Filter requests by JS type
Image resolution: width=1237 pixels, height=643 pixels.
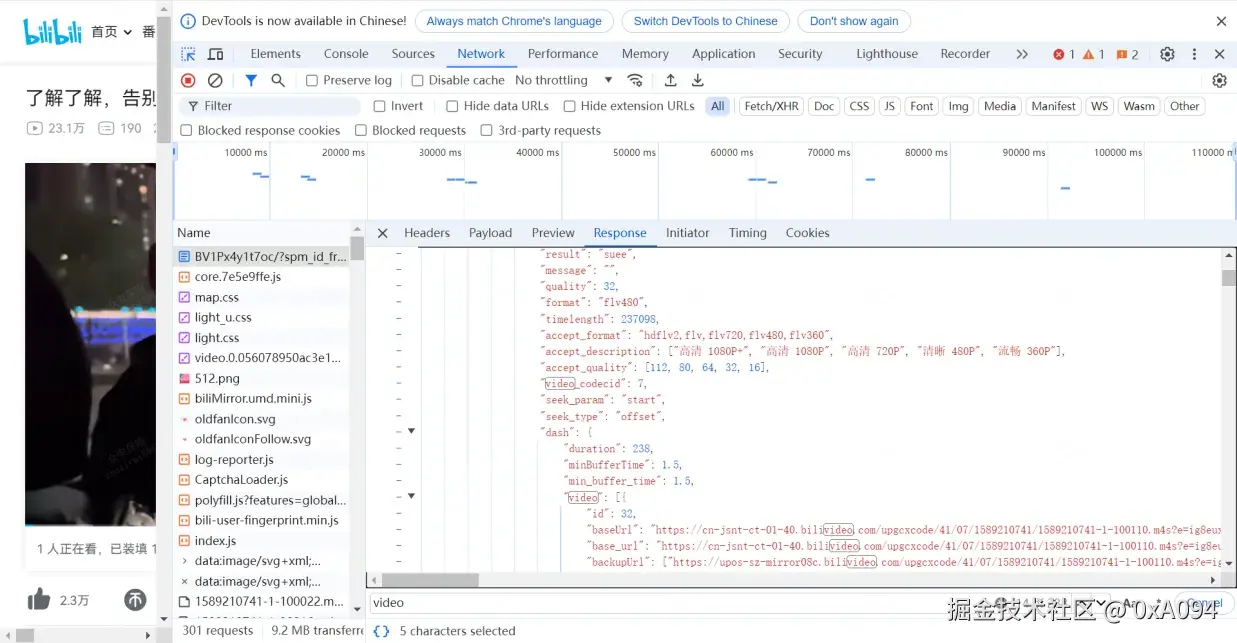tap(889, 106)
